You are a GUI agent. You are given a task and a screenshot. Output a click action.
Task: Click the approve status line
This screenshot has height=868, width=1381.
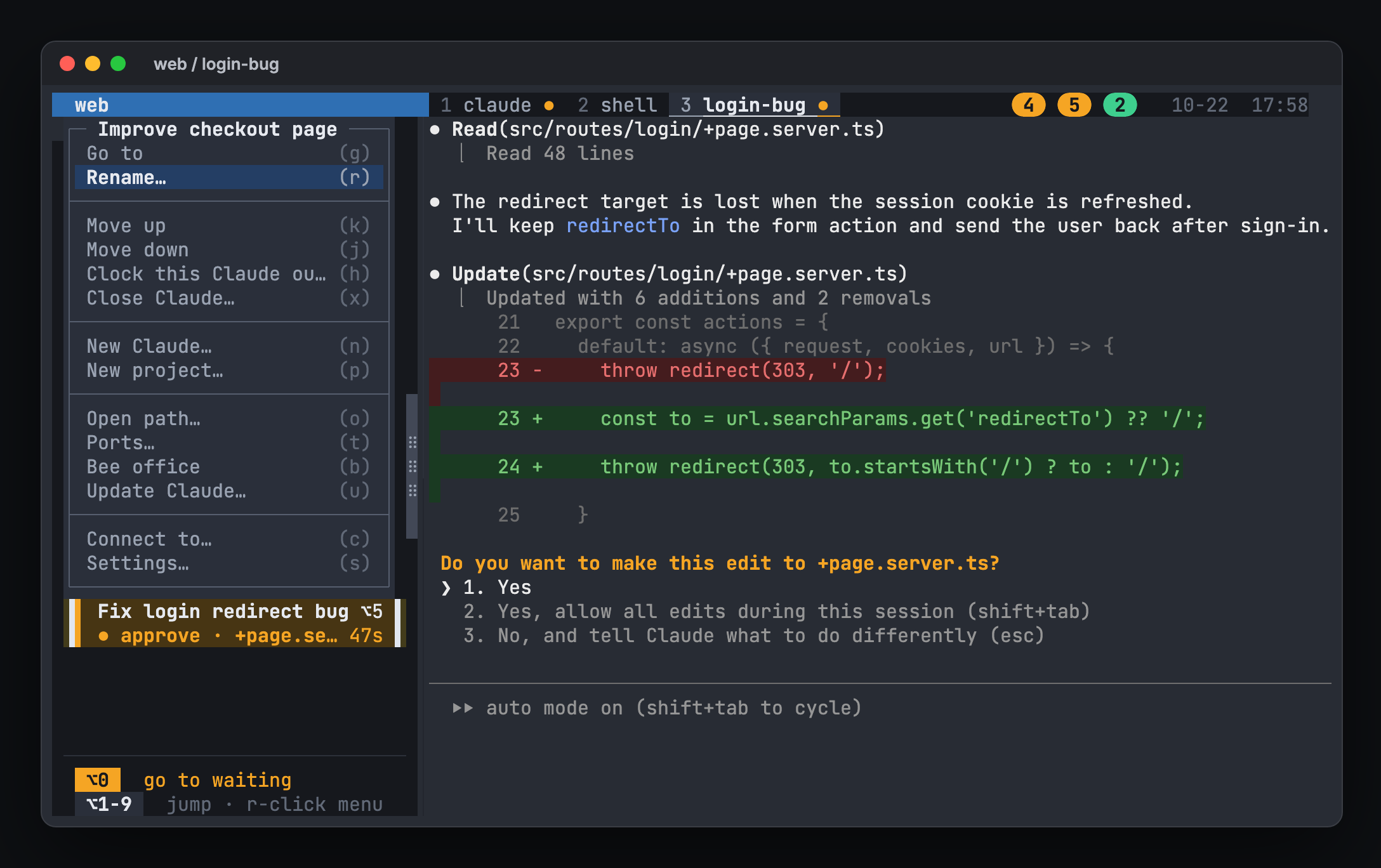(241, 636)
